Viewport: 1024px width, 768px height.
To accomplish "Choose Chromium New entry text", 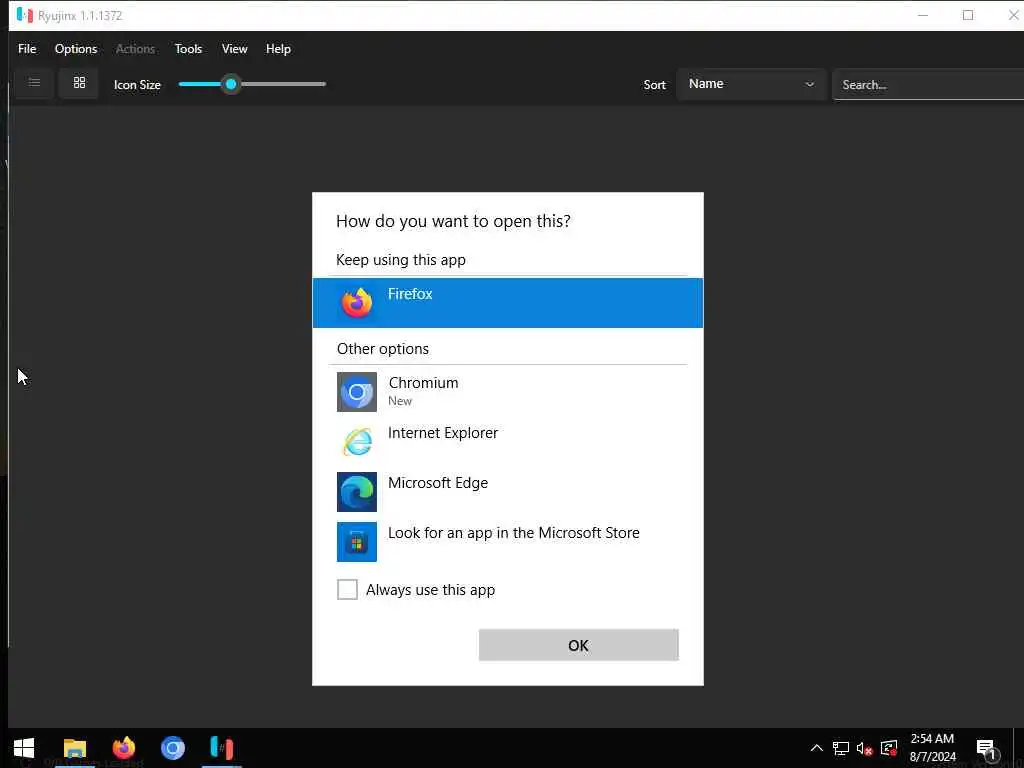I will tap(423, 391).
